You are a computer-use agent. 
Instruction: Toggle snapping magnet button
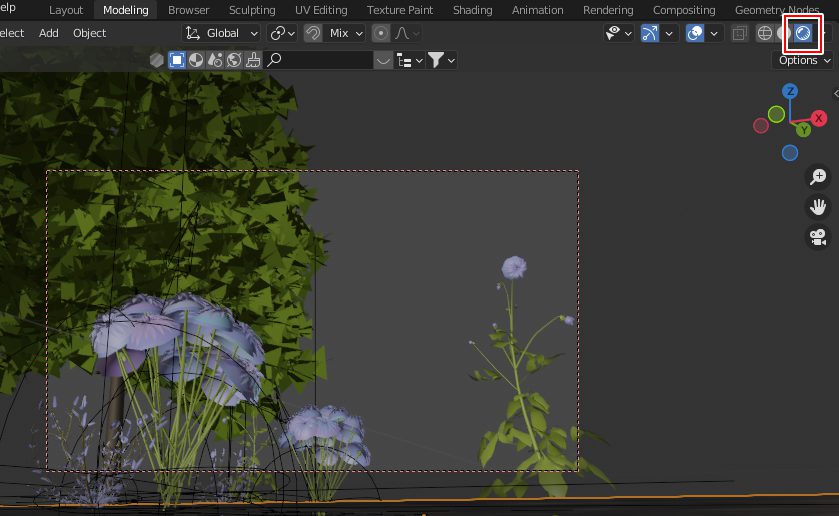click(x=313, y=33)
